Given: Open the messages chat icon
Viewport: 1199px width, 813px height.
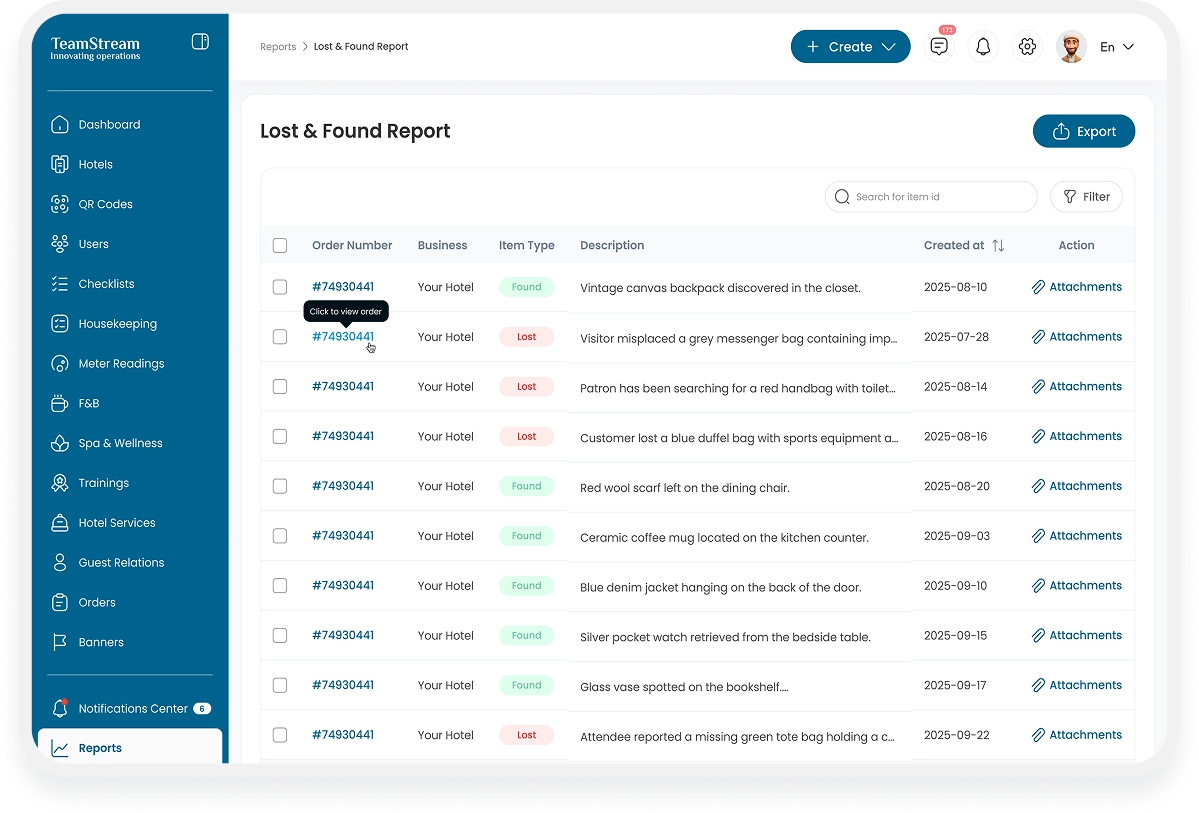Looking at the screenshot, I should 938,47.
